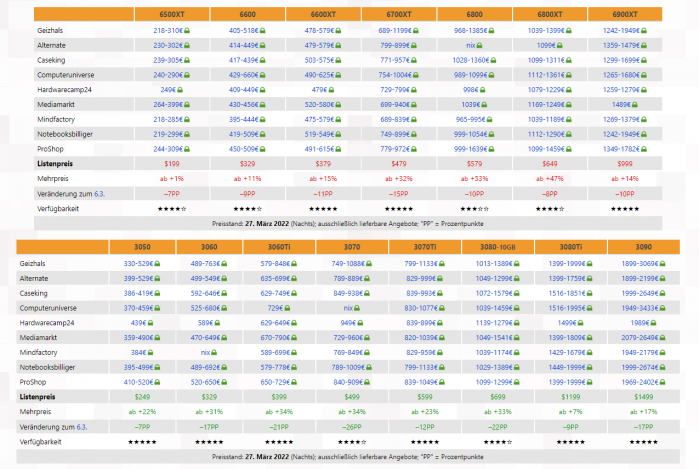Click green icon beside Hardwarecamp24 6600XT 479€
This screenshot has height=469, width=700.
331,90
